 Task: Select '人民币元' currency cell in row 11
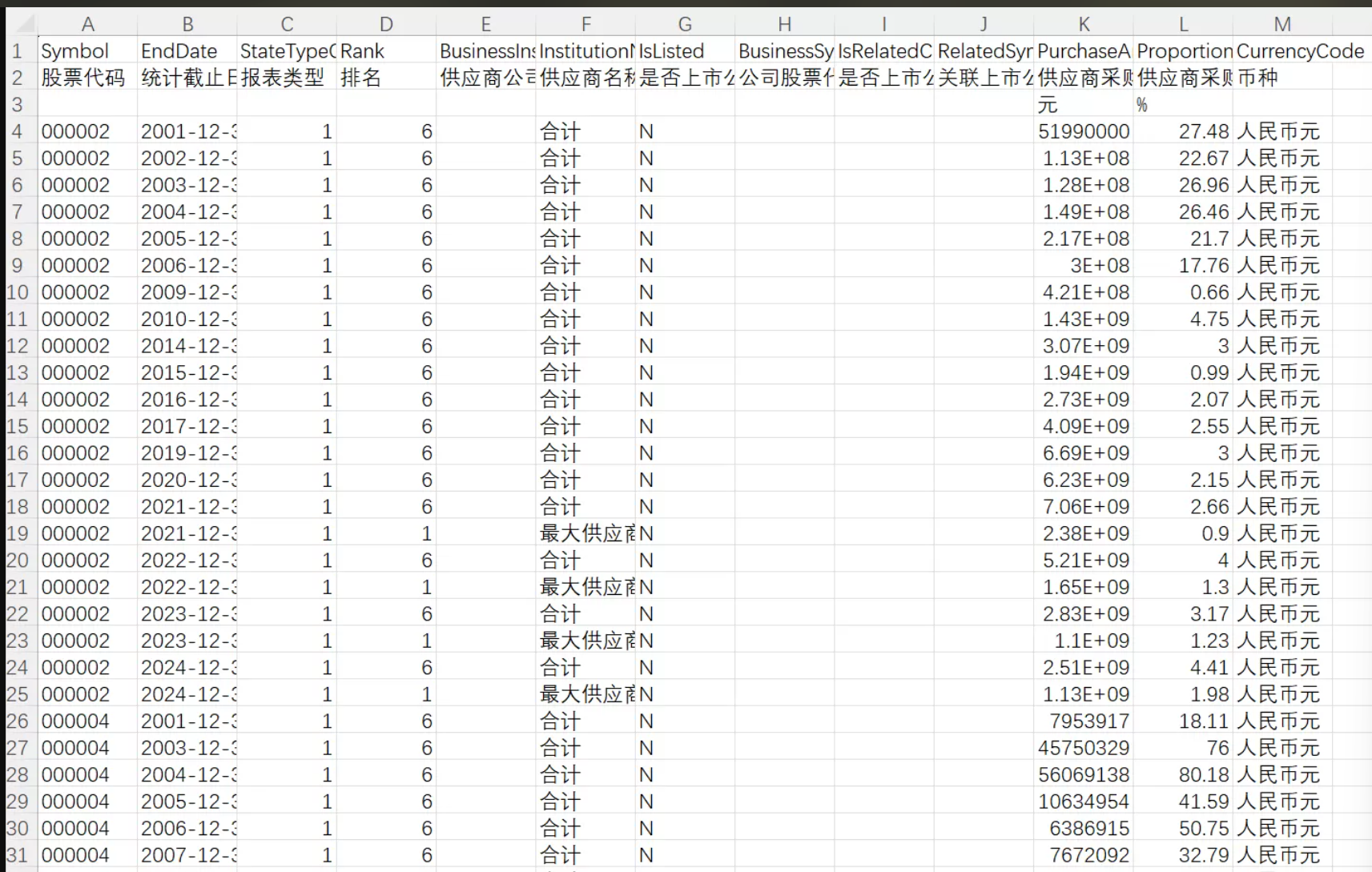(x=1282, y=319)
